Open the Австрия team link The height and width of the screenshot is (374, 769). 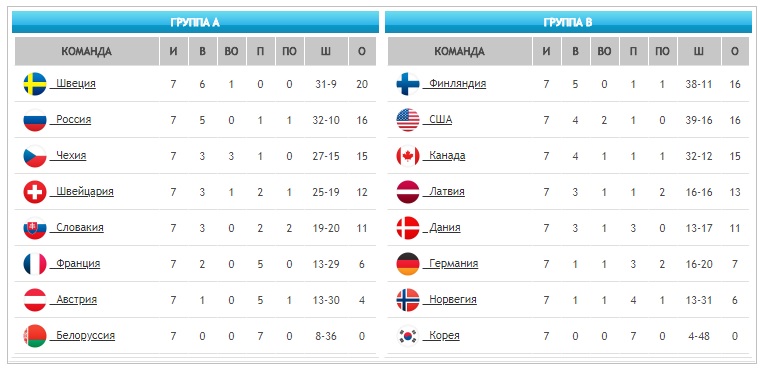(74, 299)
